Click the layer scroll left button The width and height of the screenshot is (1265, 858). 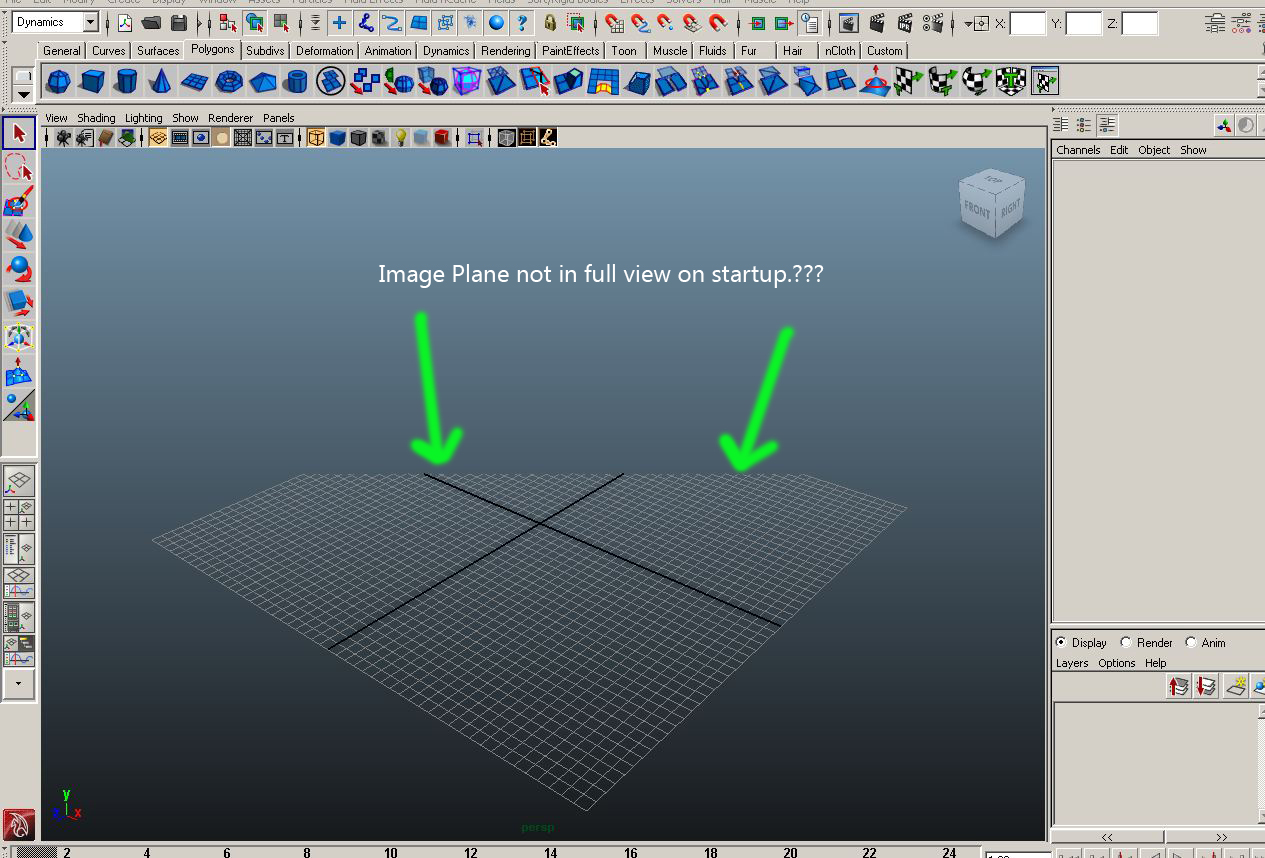coord(1107,836)
